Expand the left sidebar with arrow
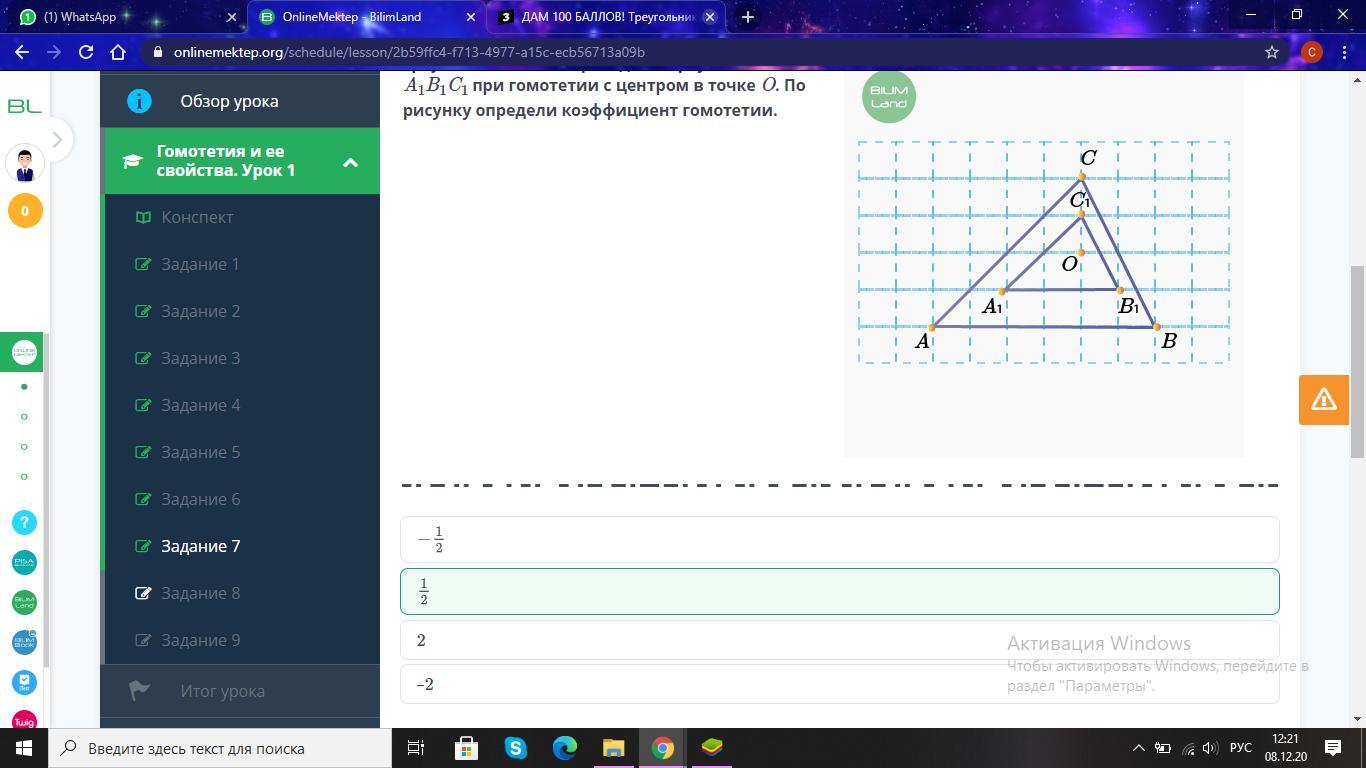Viewport: 1366px width, 768px height. tap(57, 140)
